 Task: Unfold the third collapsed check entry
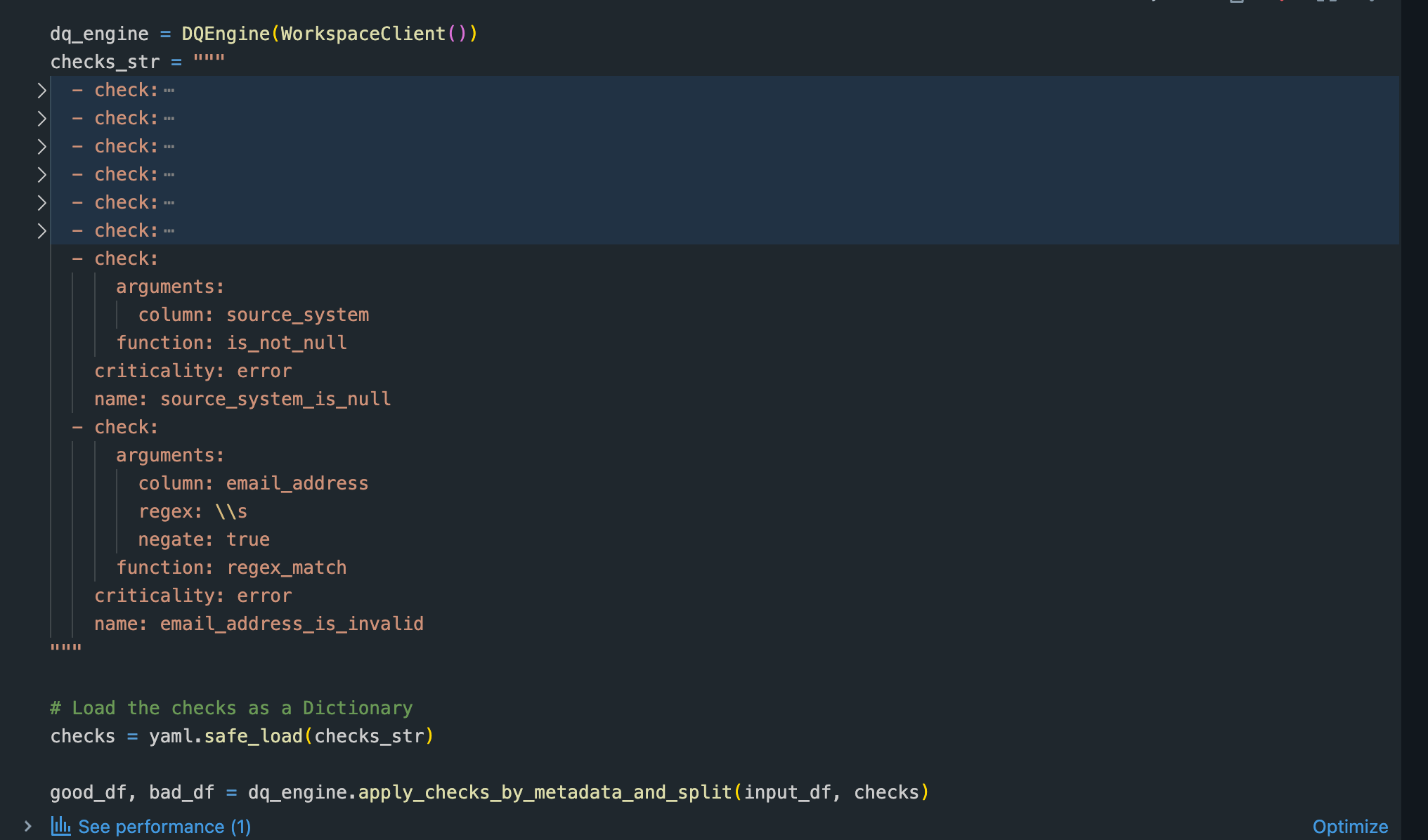pyautogui.click(x=41, y=147)
